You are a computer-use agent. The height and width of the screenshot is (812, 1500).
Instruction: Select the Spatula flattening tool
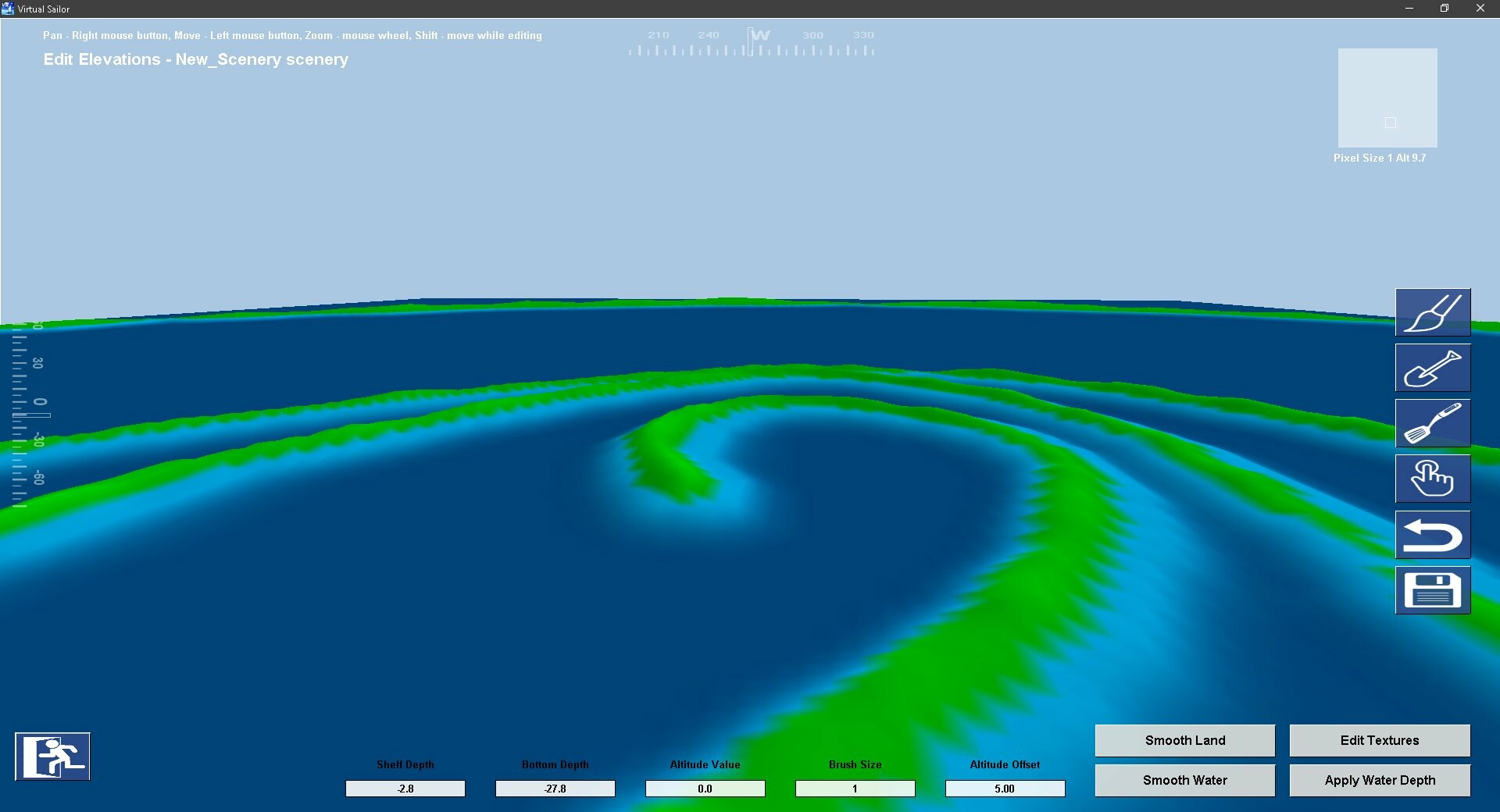pos(1433,422)
